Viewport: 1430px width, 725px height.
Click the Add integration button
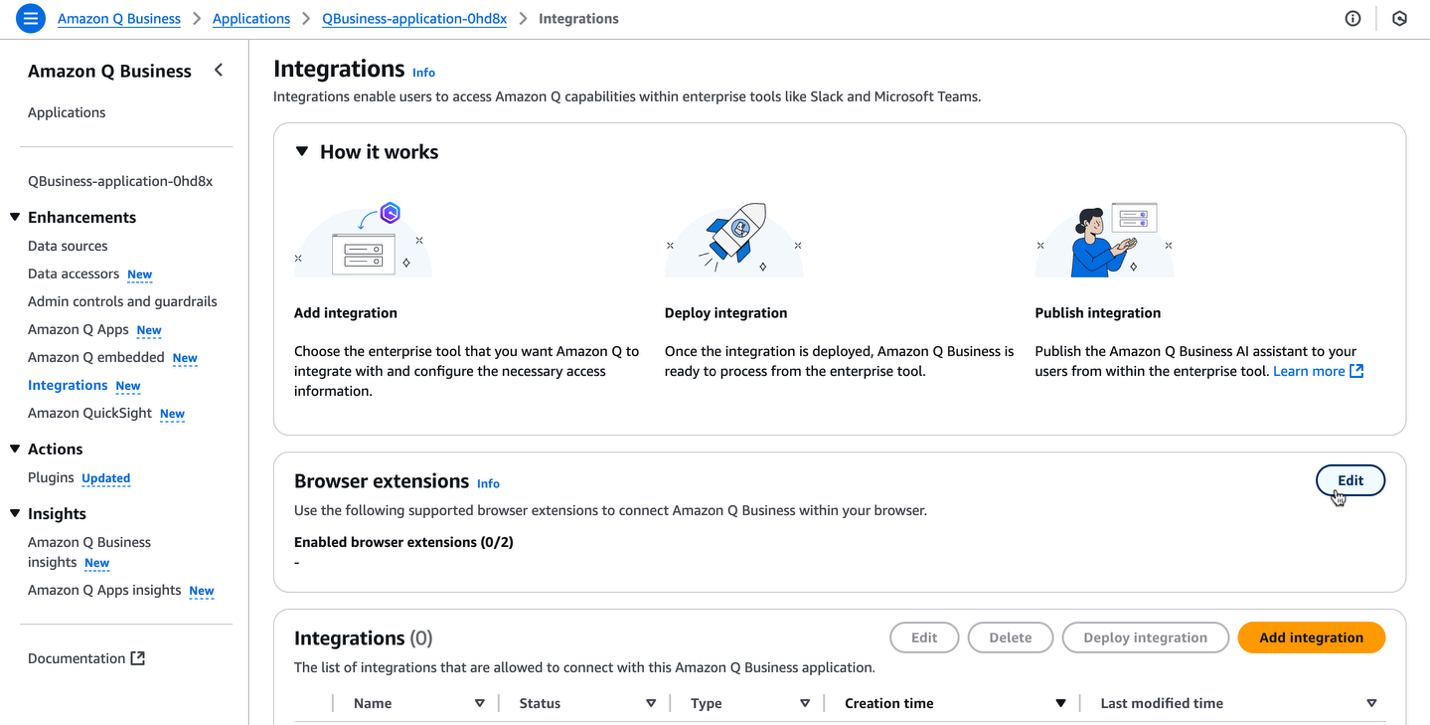[x=1310, y=637]
